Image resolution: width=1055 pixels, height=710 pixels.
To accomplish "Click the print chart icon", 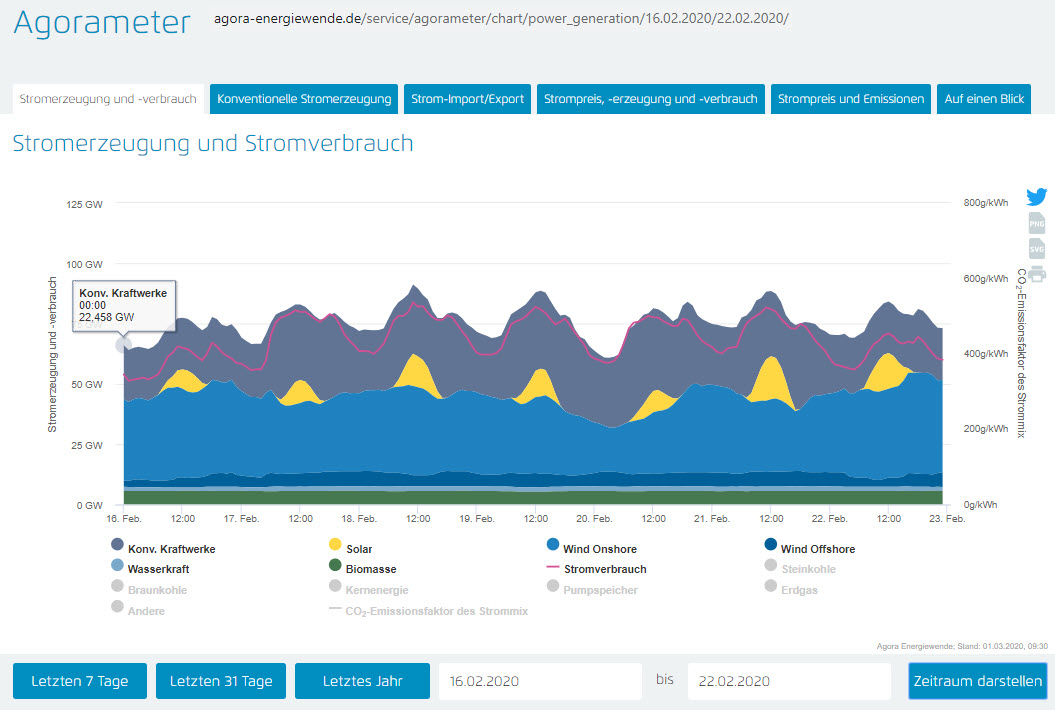I will tap(1036, 274).
